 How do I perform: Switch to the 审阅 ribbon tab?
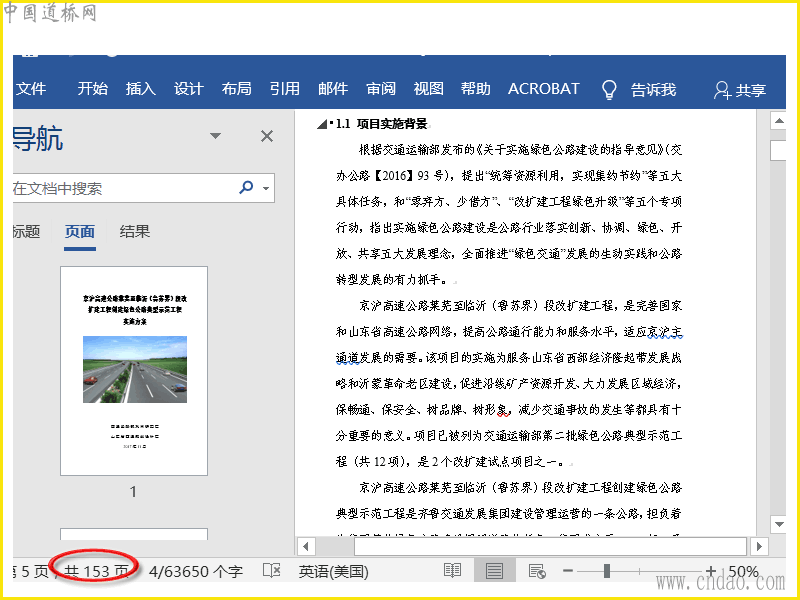click(381, 89)
